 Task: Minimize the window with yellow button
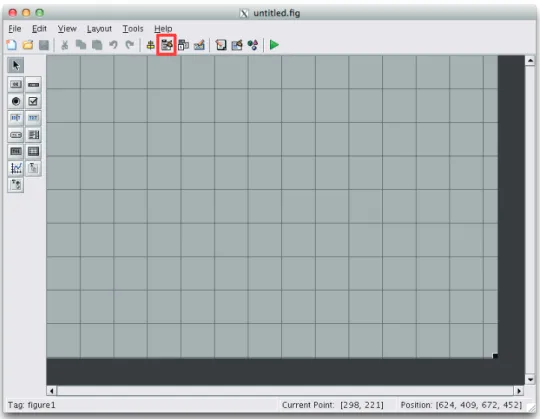26,13
